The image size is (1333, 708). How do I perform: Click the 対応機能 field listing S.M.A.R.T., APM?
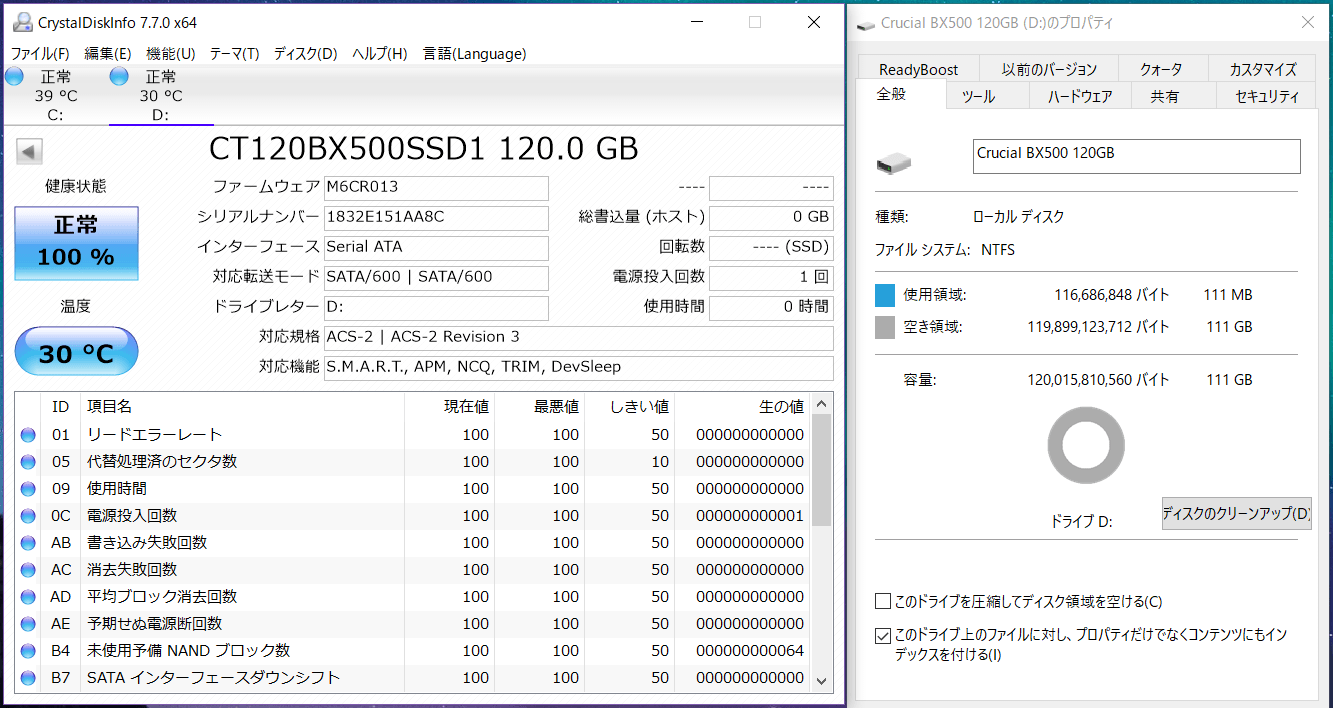coord(579,368)
